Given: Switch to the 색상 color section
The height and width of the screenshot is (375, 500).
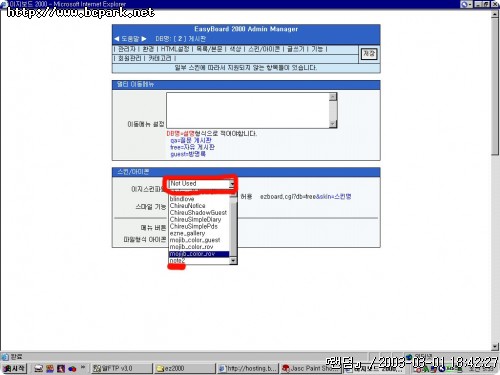Looking at the screenshot, I should point(235,49).
